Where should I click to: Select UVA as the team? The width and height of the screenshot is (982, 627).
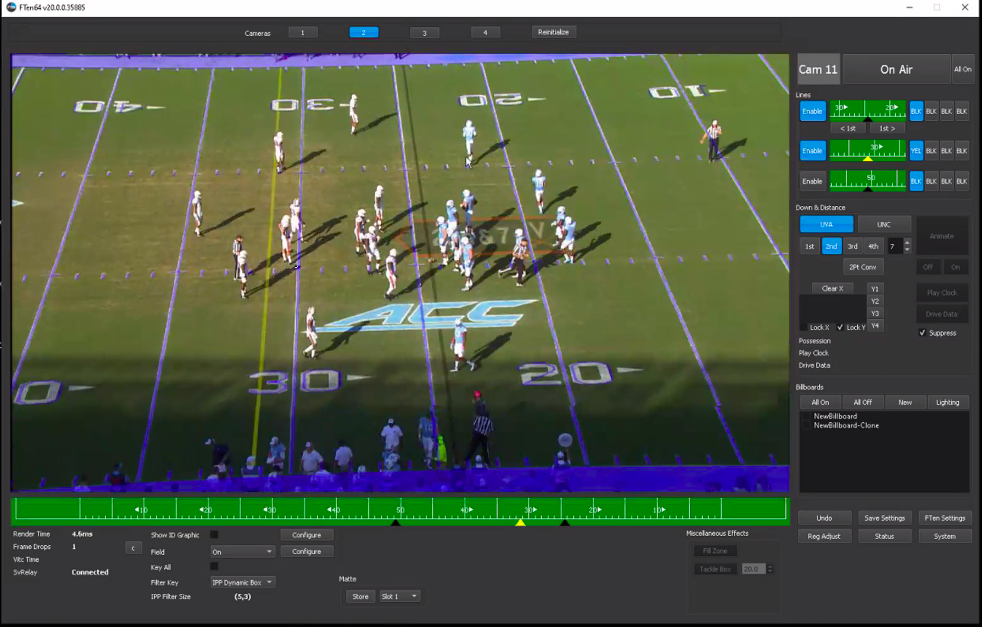tap(826, 224)
